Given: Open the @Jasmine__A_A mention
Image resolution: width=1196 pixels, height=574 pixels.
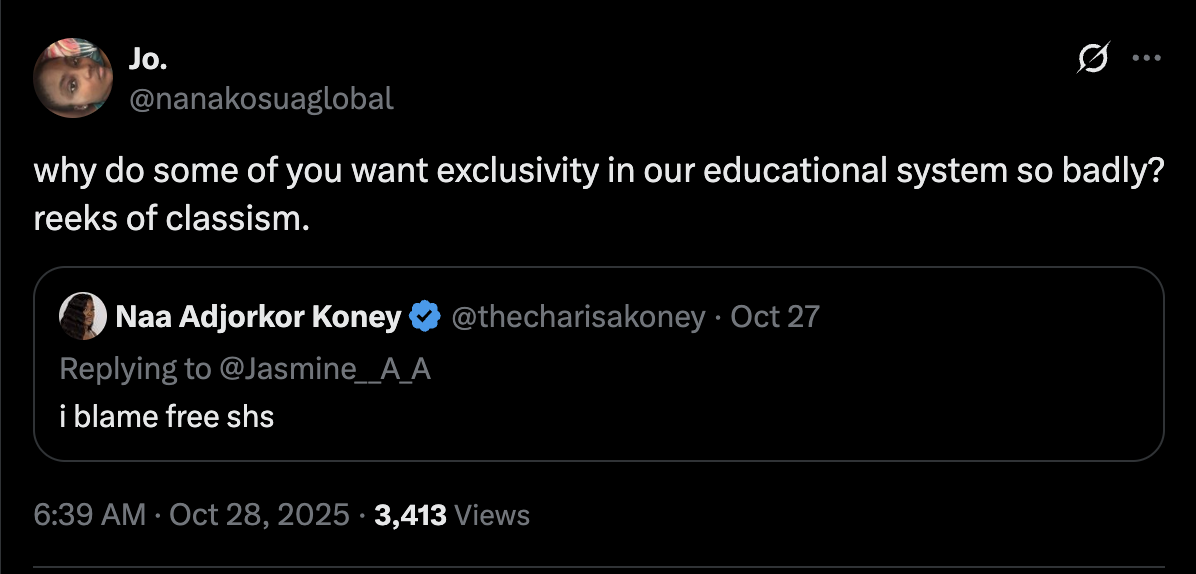Looking at the screenshot, I should coord(325,369).
